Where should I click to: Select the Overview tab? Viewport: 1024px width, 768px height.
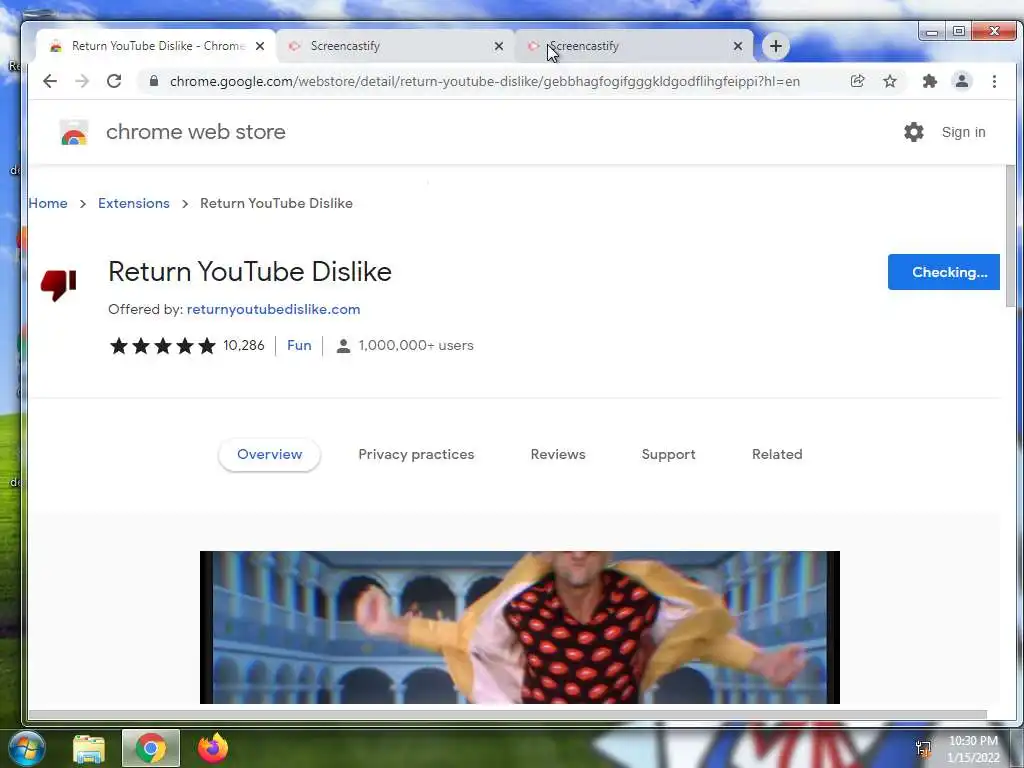(x=270, y=455)
